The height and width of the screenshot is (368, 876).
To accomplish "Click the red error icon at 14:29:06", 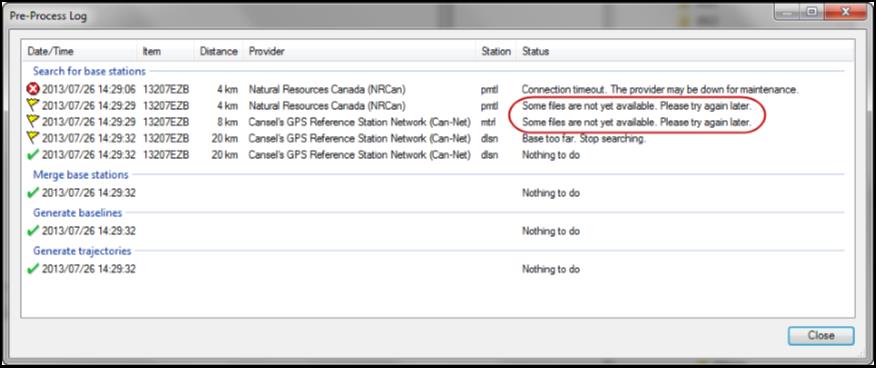I will [32, 89].
